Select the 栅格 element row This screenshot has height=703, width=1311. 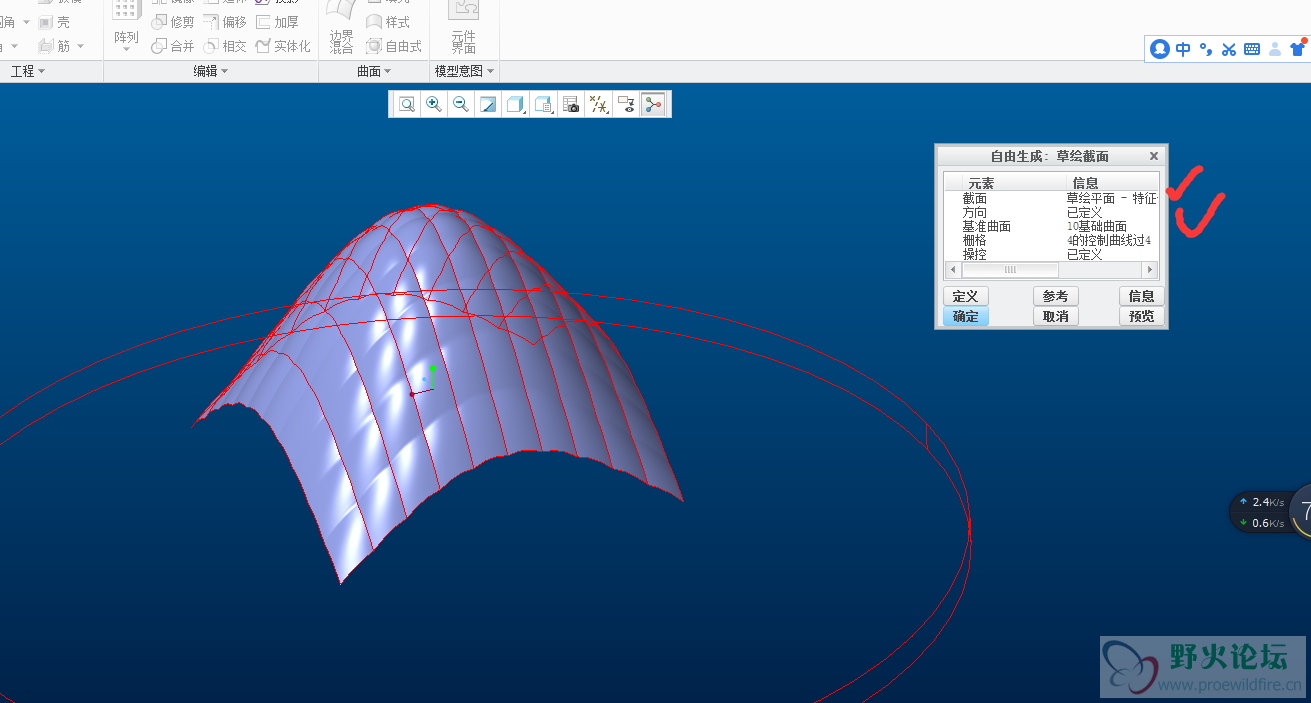(1051, 240)
